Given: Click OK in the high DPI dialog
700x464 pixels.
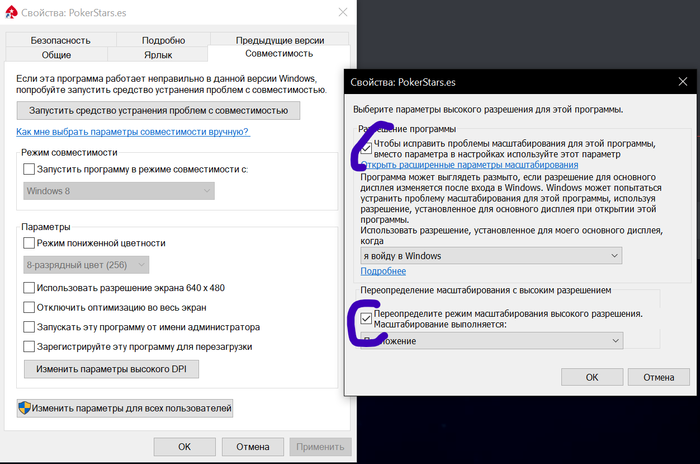Looking at the screenshot, I should click(592, 377).
